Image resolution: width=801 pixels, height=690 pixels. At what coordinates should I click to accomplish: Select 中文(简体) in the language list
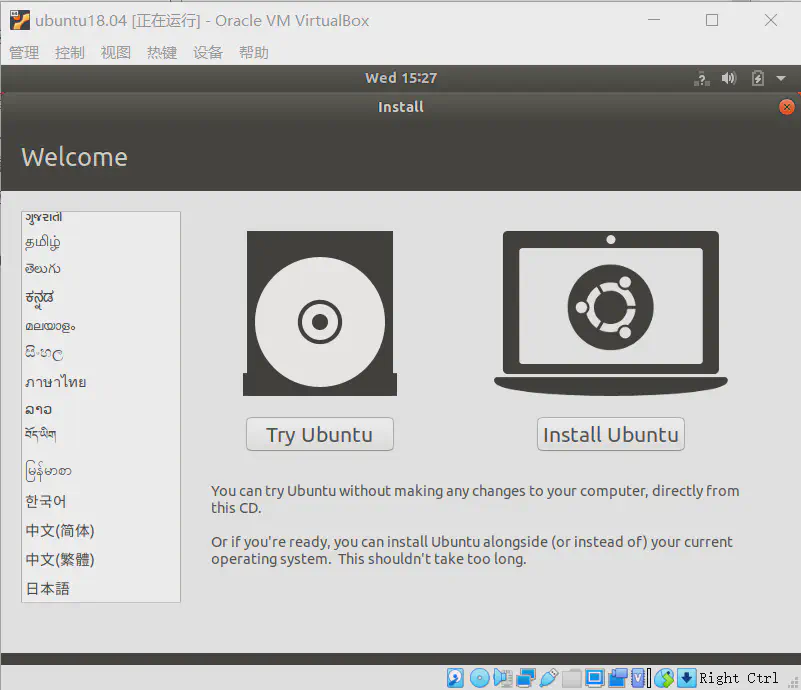click(60, 531)
